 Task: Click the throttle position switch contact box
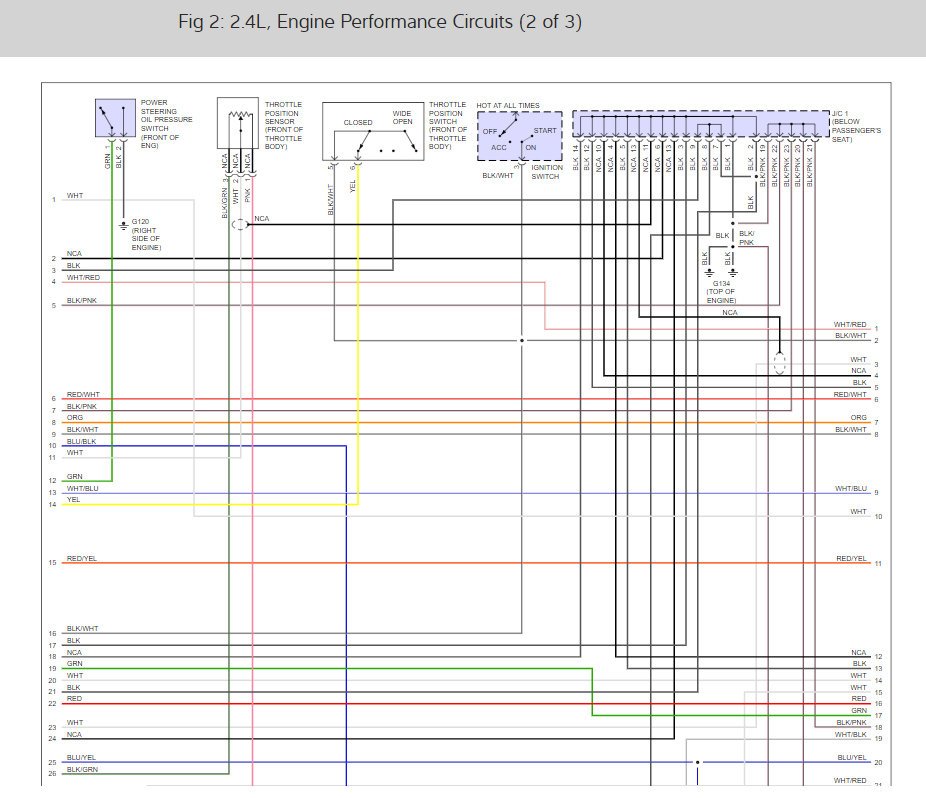(x=373, y=131)
